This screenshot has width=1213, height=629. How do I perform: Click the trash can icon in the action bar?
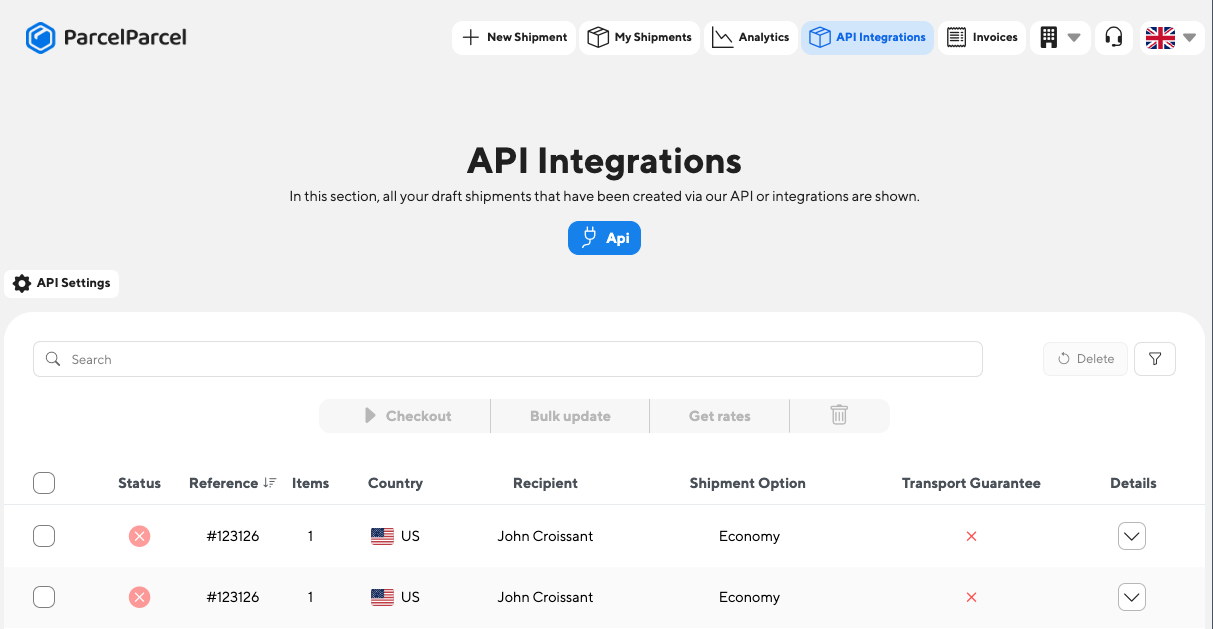839,415
